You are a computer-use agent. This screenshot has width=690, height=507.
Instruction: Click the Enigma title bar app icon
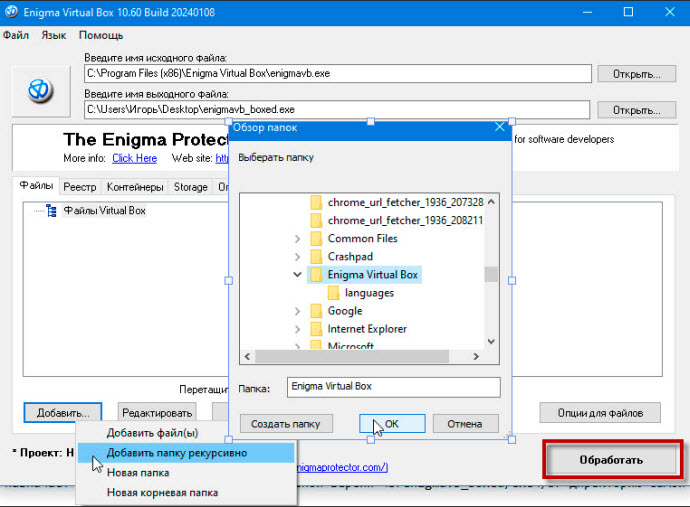[x=11, y=12]
